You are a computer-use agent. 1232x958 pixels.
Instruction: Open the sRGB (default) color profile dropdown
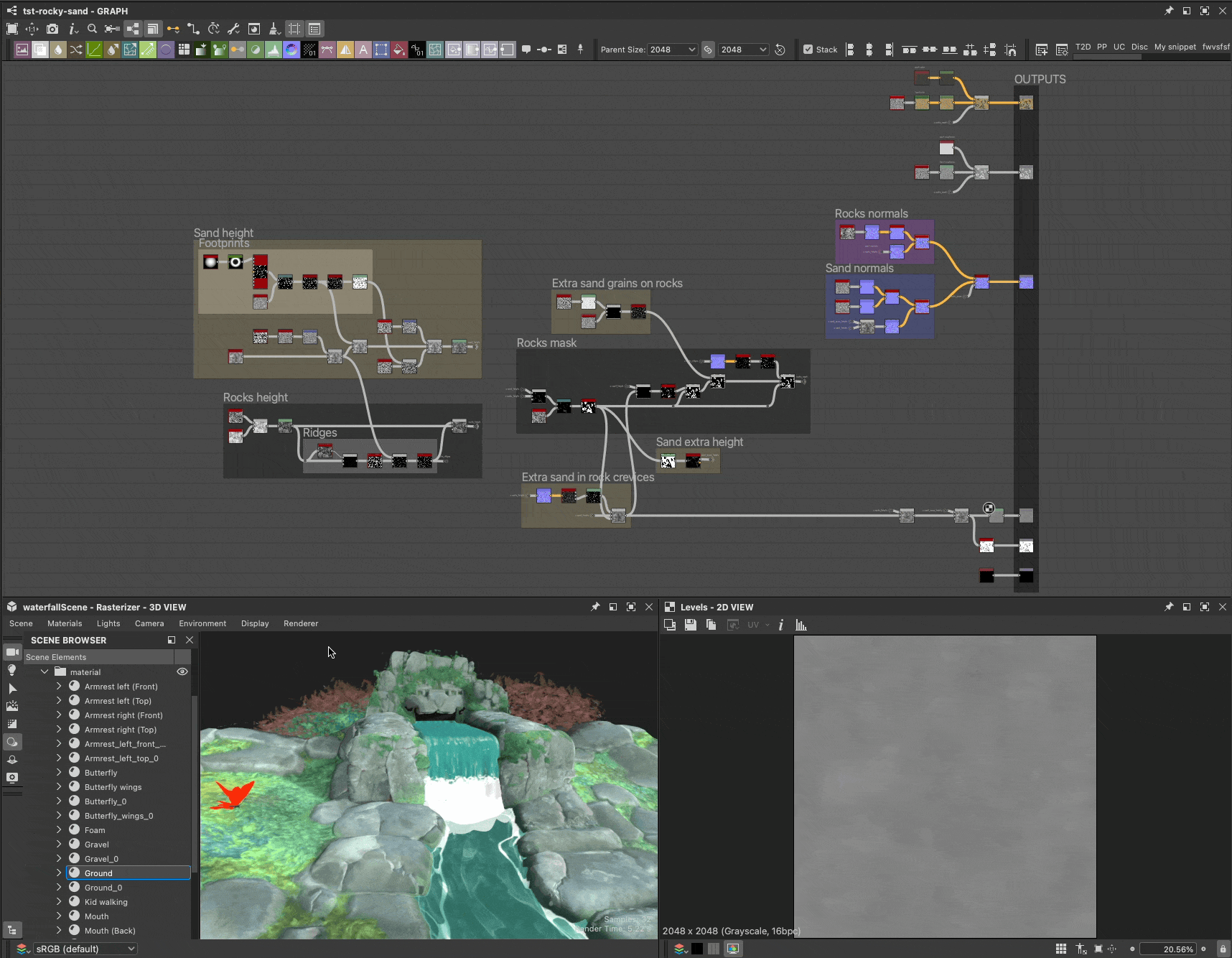click(85, 949)
